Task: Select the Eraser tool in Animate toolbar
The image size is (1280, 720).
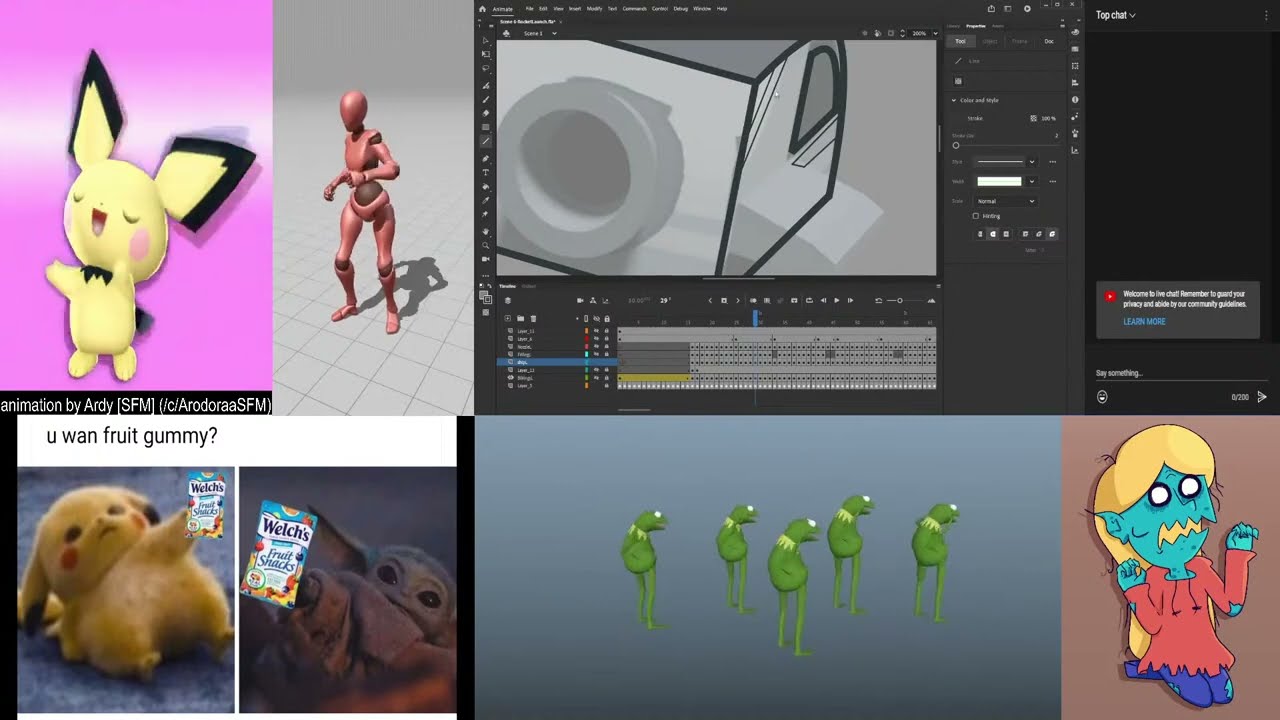Action: coord(486,113)
